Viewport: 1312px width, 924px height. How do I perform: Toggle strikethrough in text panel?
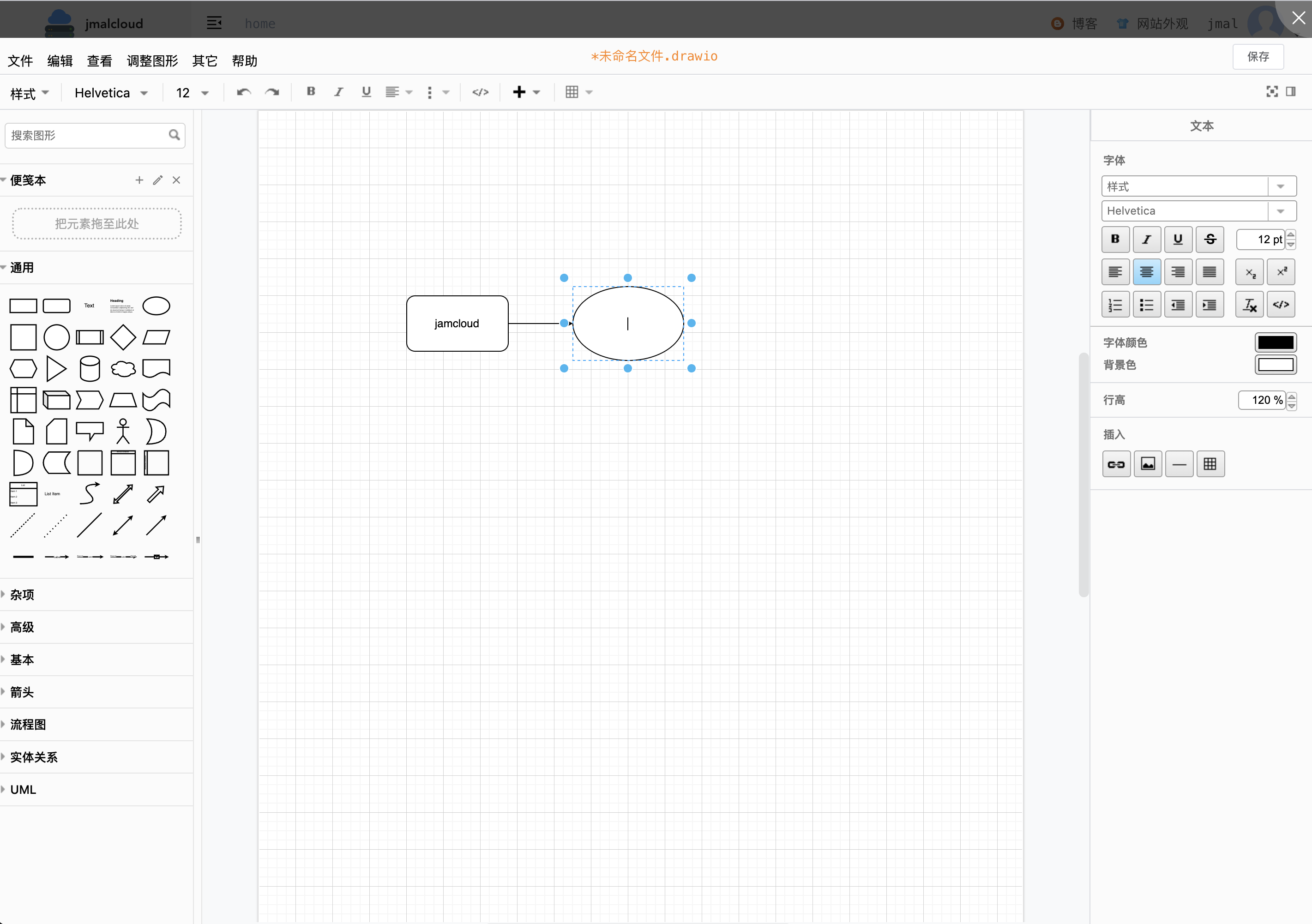[1210, 240]
